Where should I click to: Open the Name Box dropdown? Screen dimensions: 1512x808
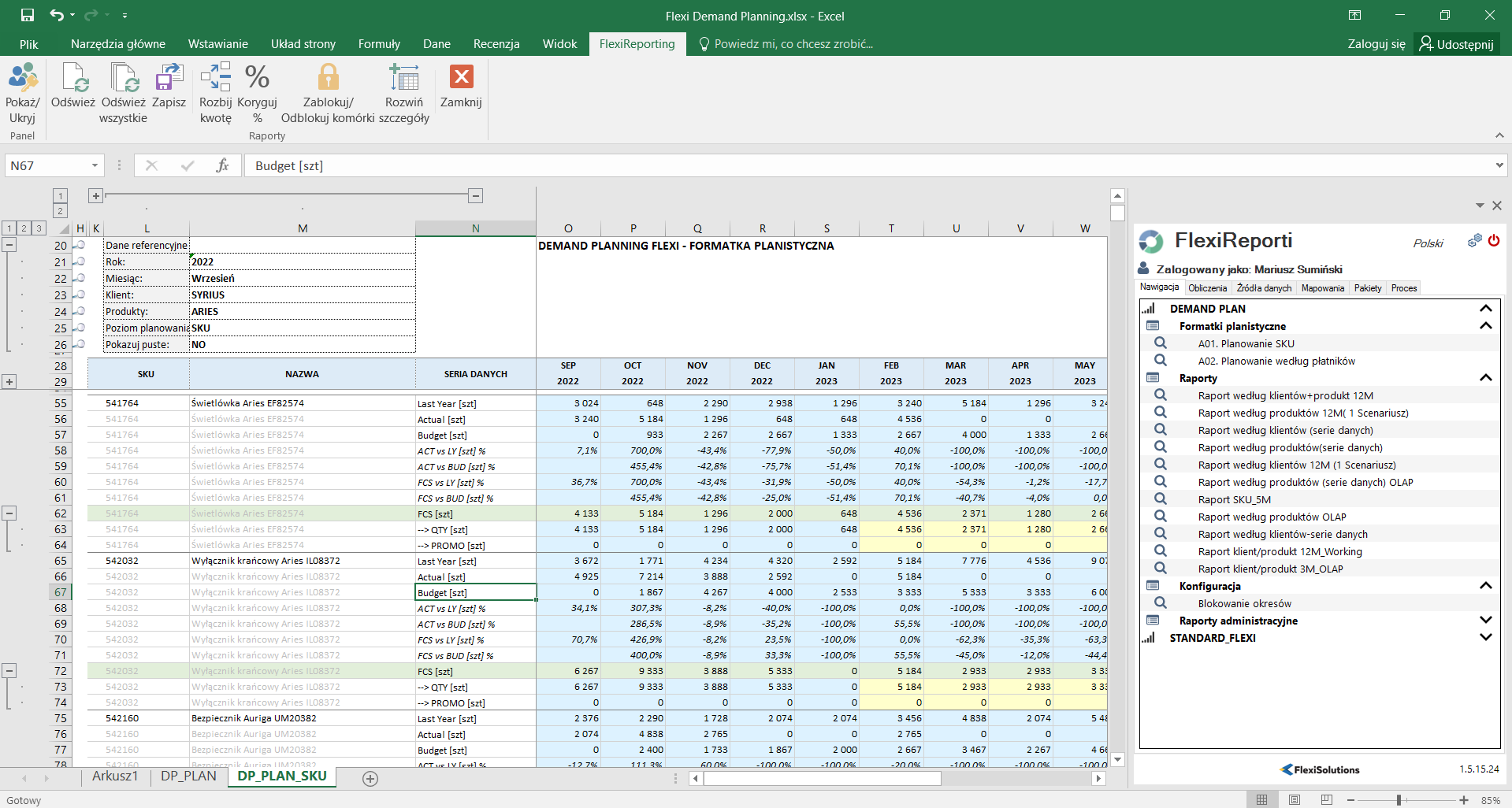[95, 165]
